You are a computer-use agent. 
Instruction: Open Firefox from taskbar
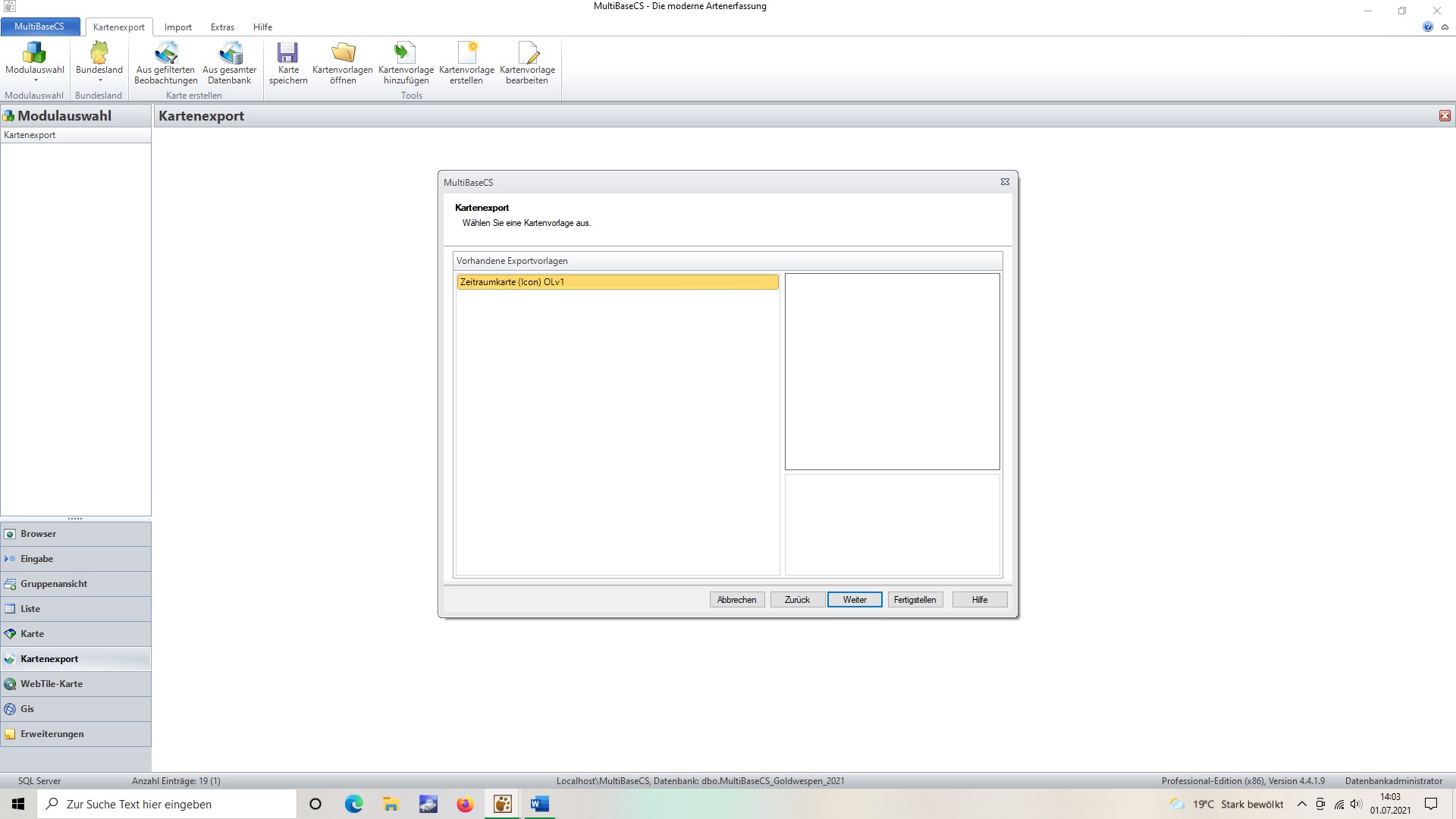pyautogui.click(x=465, y=804)
